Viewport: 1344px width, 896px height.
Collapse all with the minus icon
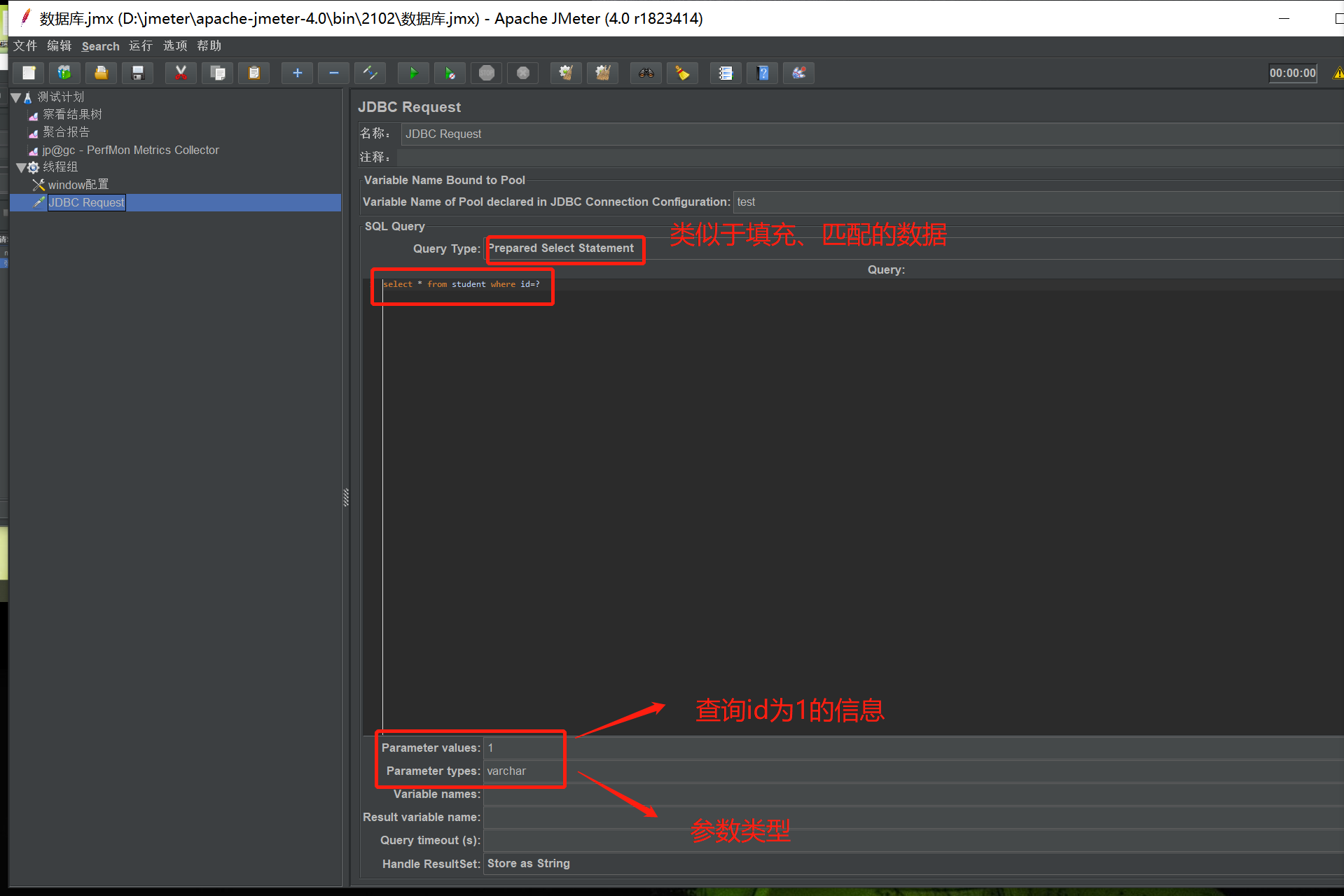tap(334, 73)
